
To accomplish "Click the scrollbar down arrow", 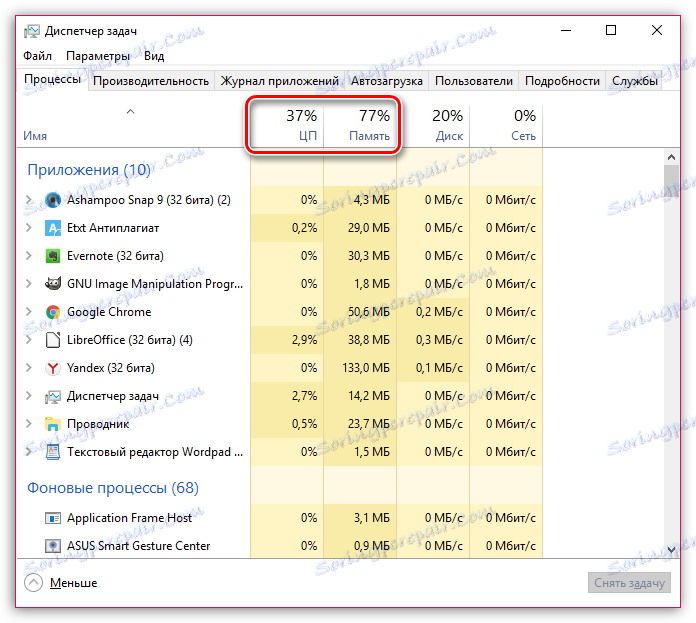I will click(x=671, y=549).
